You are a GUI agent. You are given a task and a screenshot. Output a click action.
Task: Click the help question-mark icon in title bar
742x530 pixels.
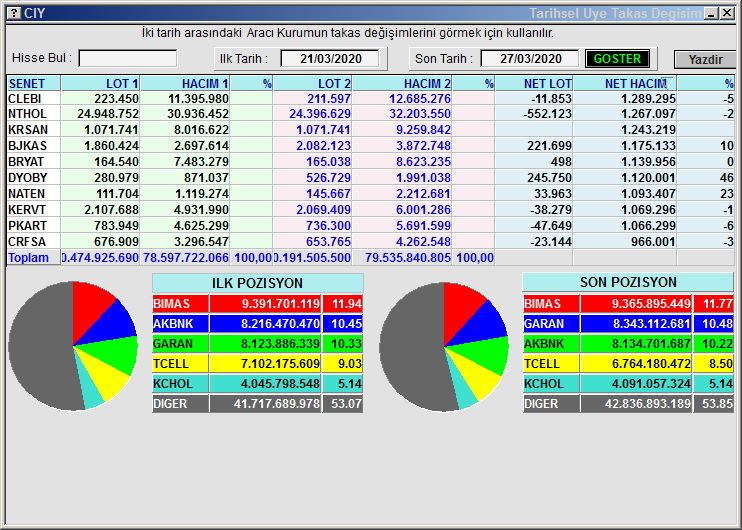click(x=15, y=13)
